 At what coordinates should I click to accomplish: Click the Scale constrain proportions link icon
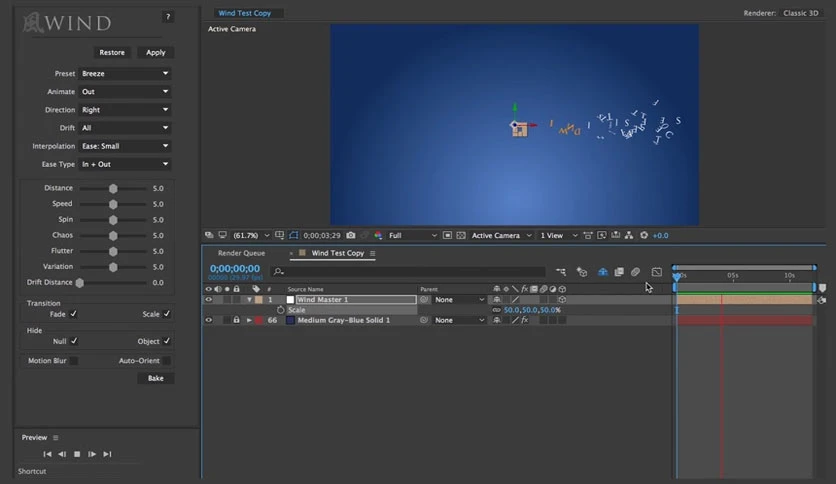point(496,310)
